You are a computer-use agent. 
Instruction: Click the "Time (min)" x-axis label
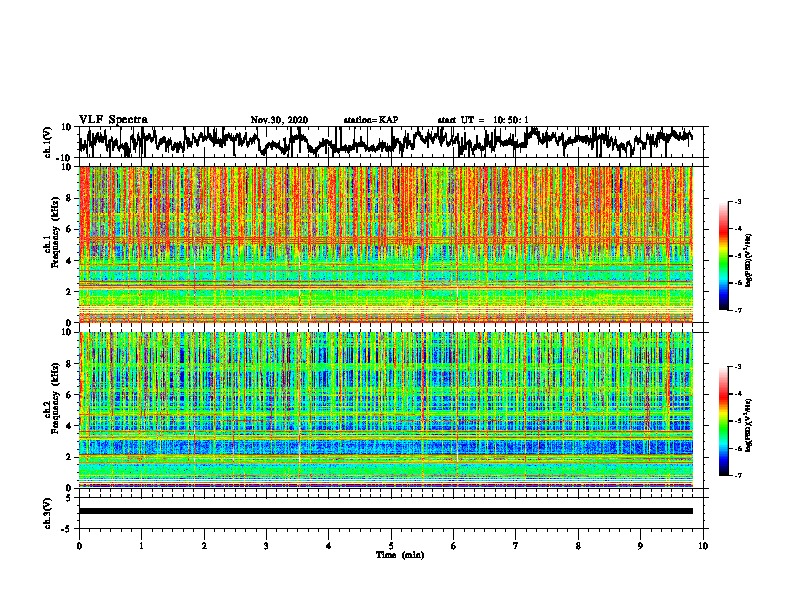point(400,554)
